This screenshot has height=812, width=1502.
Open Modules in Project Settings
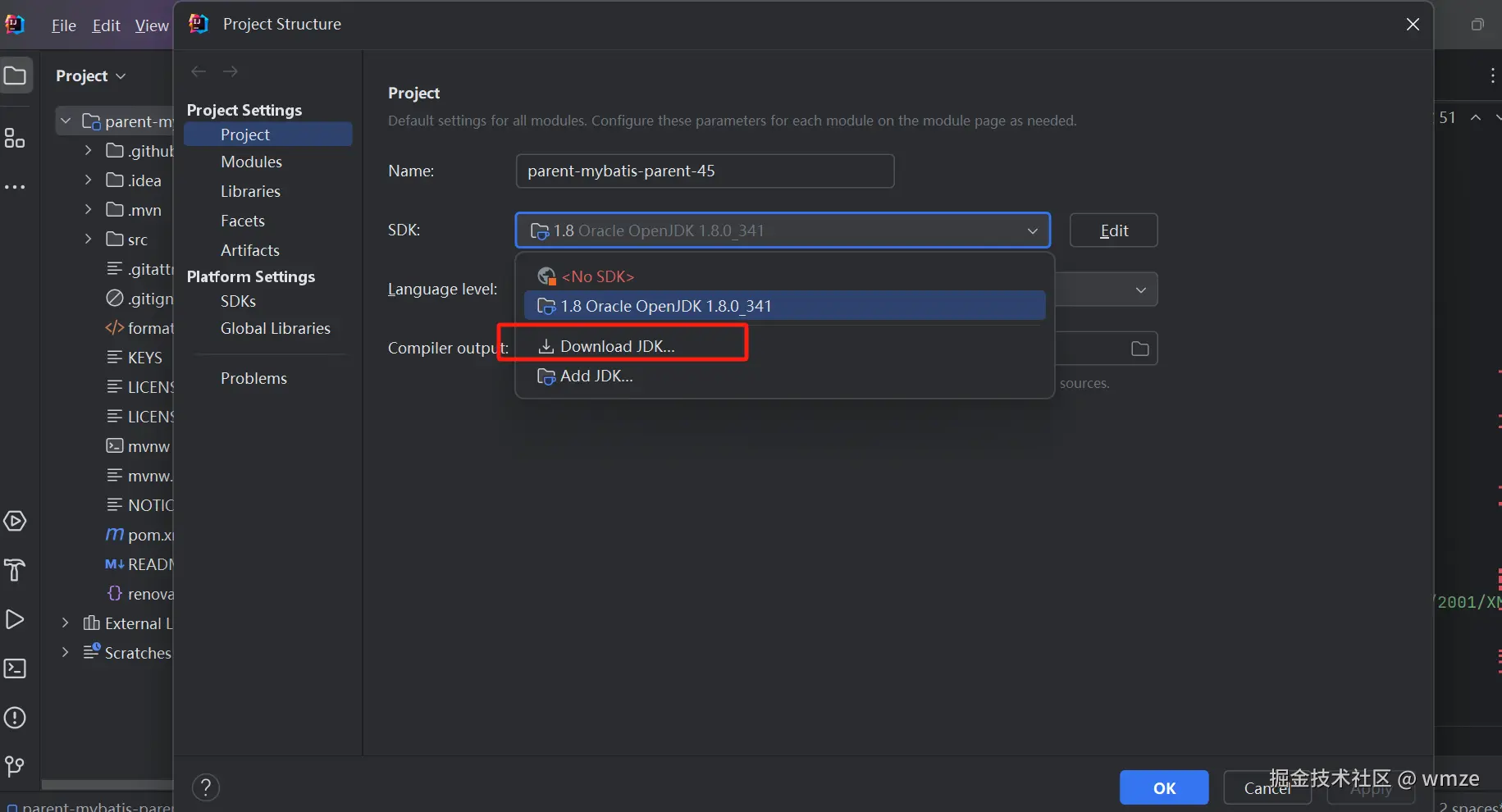pos(251,162)
